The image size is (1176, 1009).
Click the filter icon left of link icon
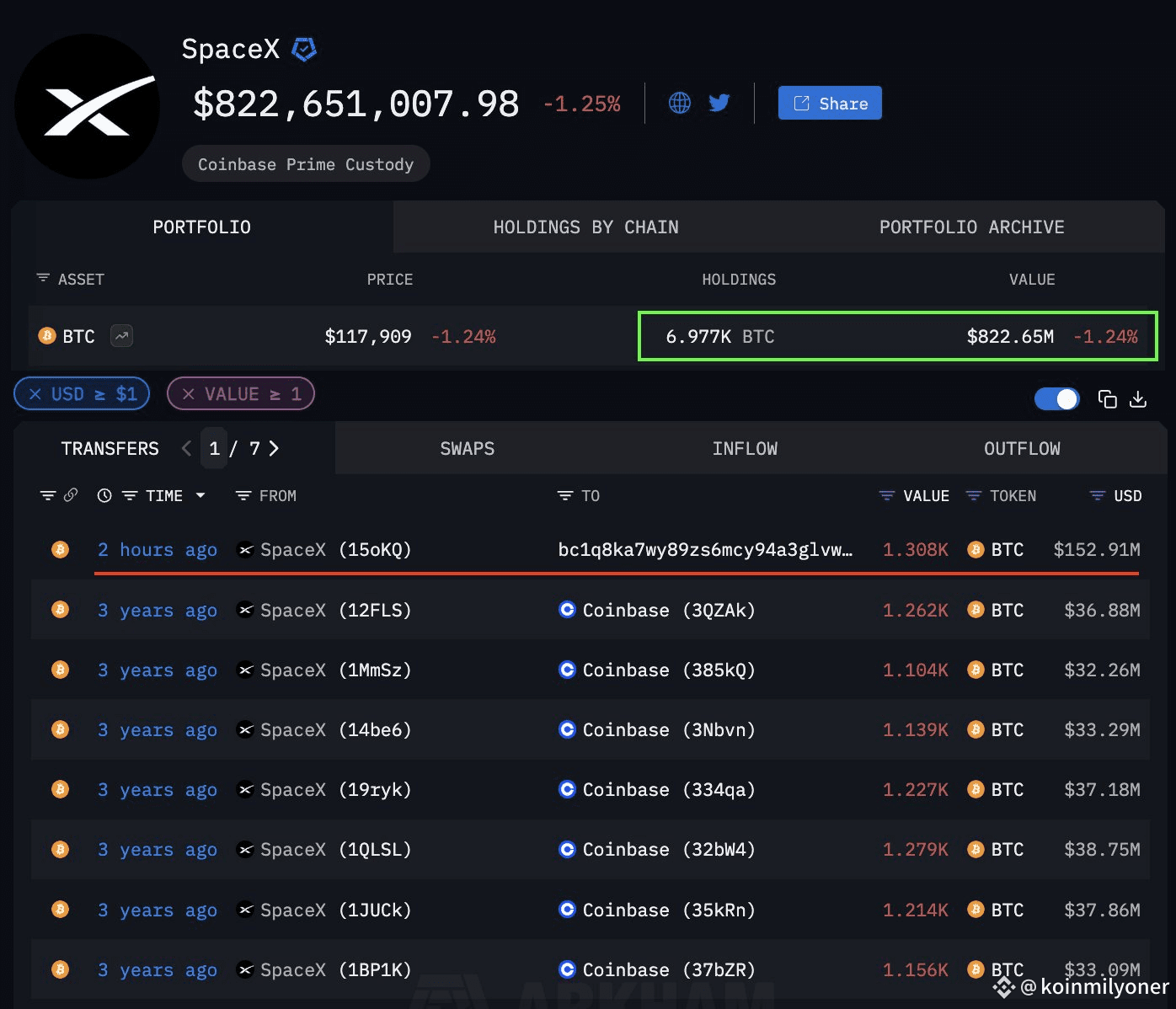click(x=48, y=495)
